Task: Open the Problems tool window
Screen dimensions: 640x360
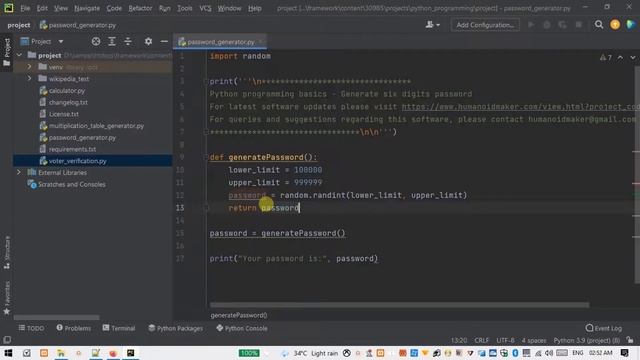Action: (x=74, y=328)
